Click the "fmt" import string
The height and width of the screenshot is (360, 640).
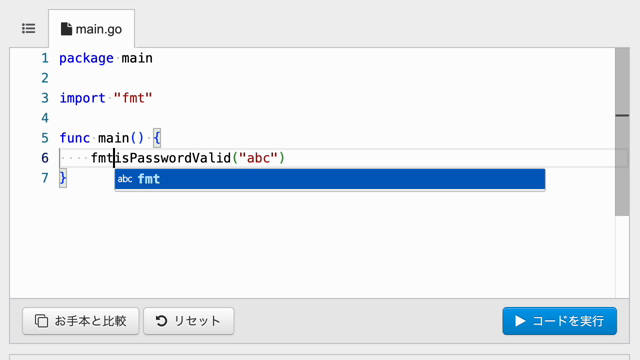tap(133, 98)
